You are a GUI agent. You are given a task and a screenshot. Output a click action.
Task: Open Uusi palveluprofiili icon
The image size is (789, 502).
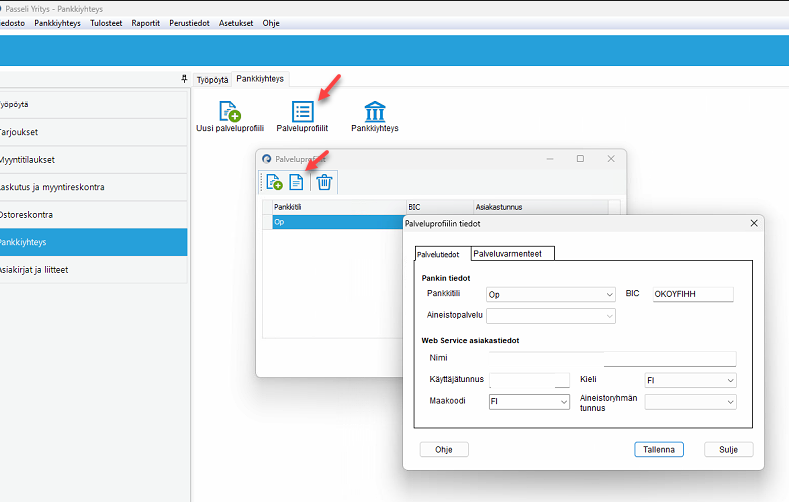click(230, 111)
